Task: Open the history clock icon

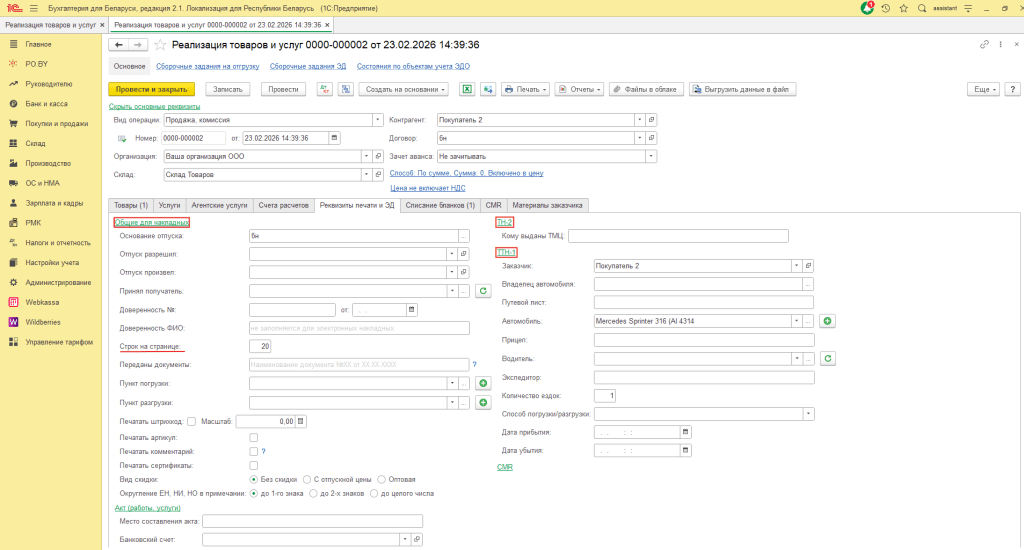Action: click(885, 7)
